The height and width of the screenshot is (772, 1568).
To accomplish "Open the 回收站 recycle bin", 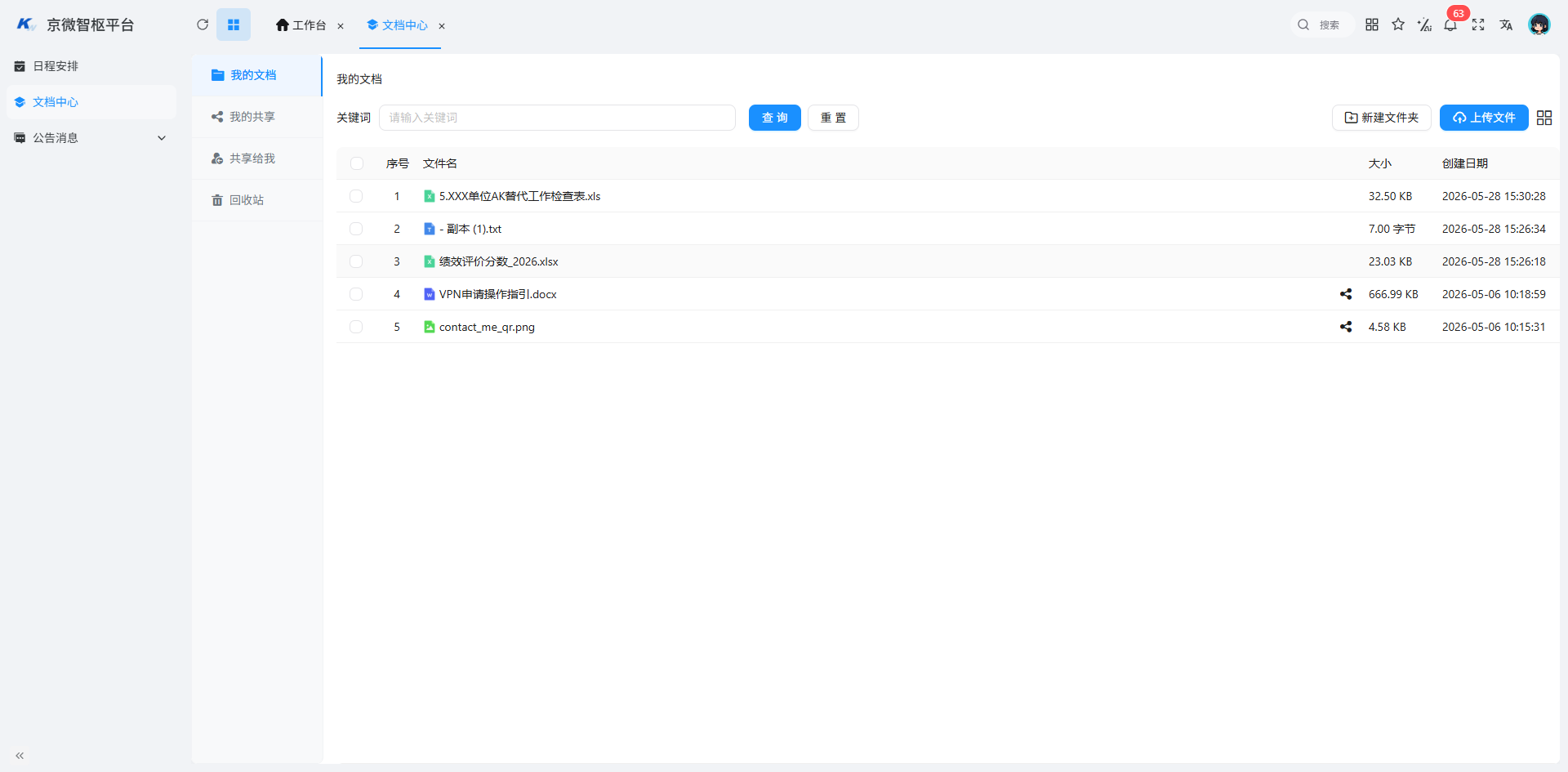I will (257, 200).
